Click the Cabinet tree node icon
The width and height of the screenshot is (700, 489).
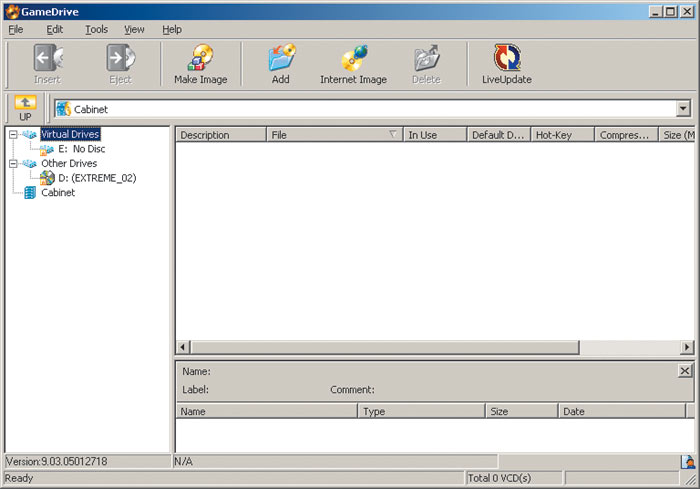pyautogui.click(x=30, y=192)
